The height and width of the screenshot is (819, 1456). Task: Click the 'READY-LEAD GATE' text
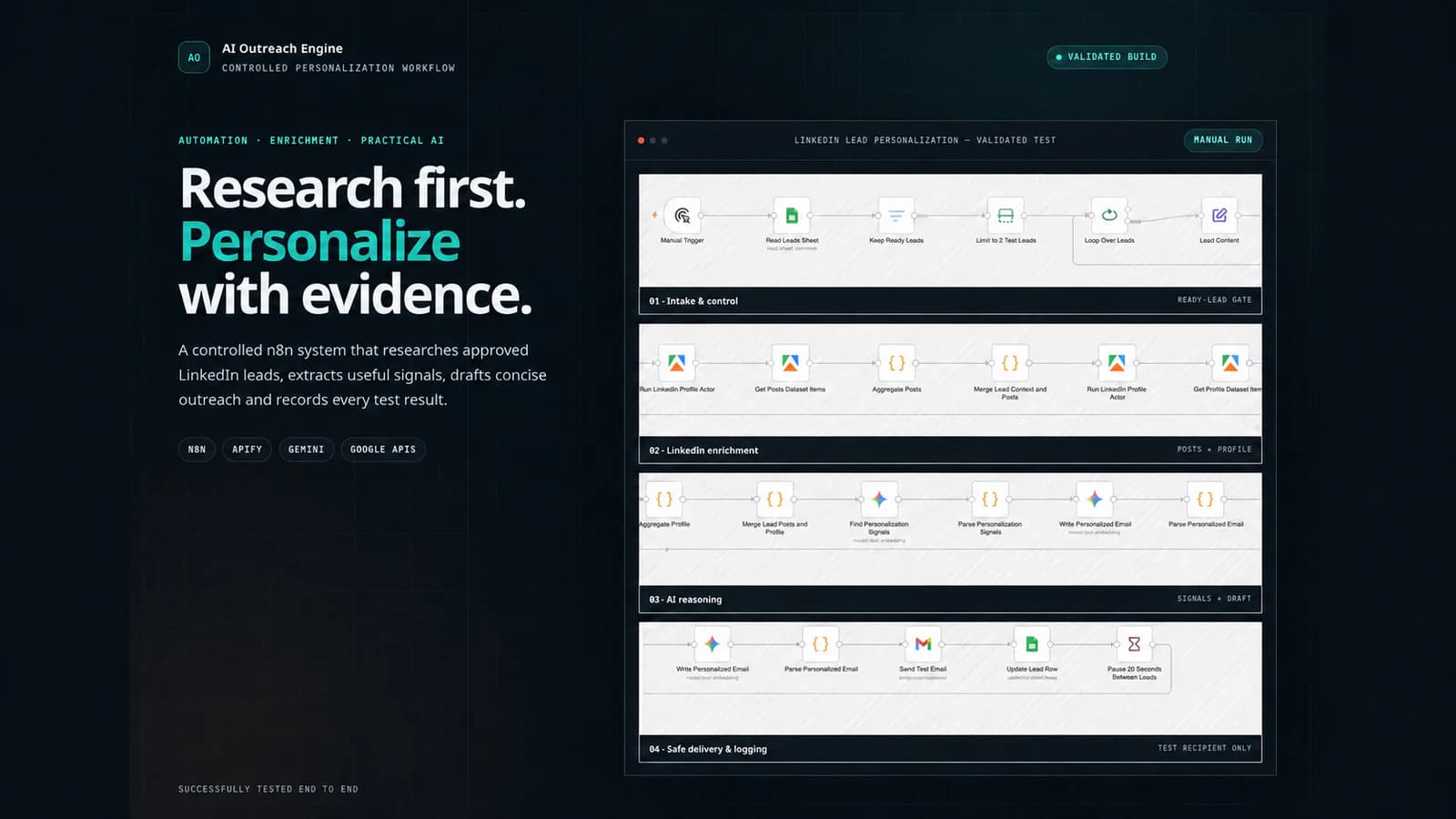pyautogui.click(x=1214, y=299)
